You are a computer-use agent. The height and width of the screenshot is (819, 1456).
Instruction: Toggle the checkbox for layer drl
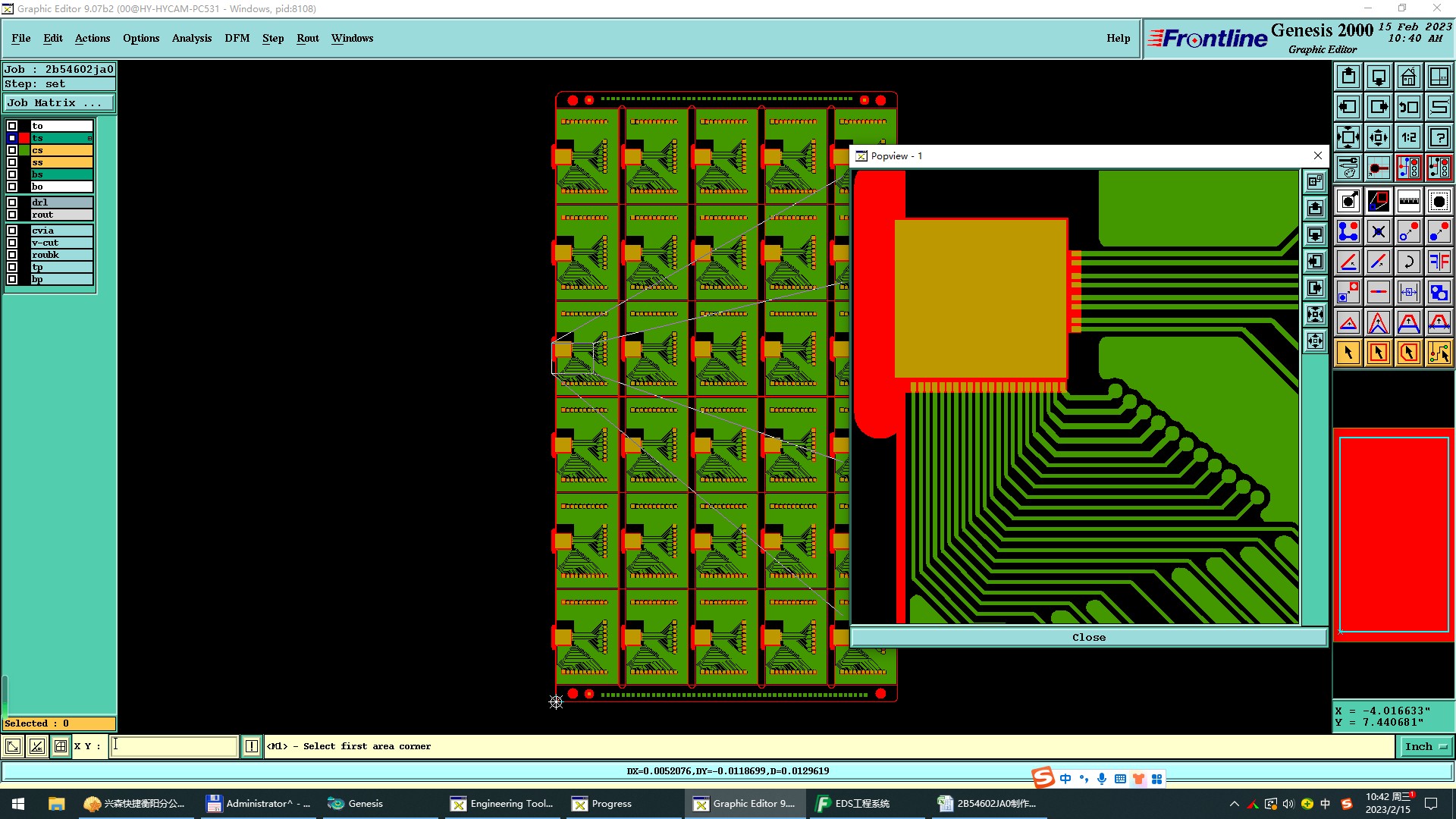click(x=12, y=202)
